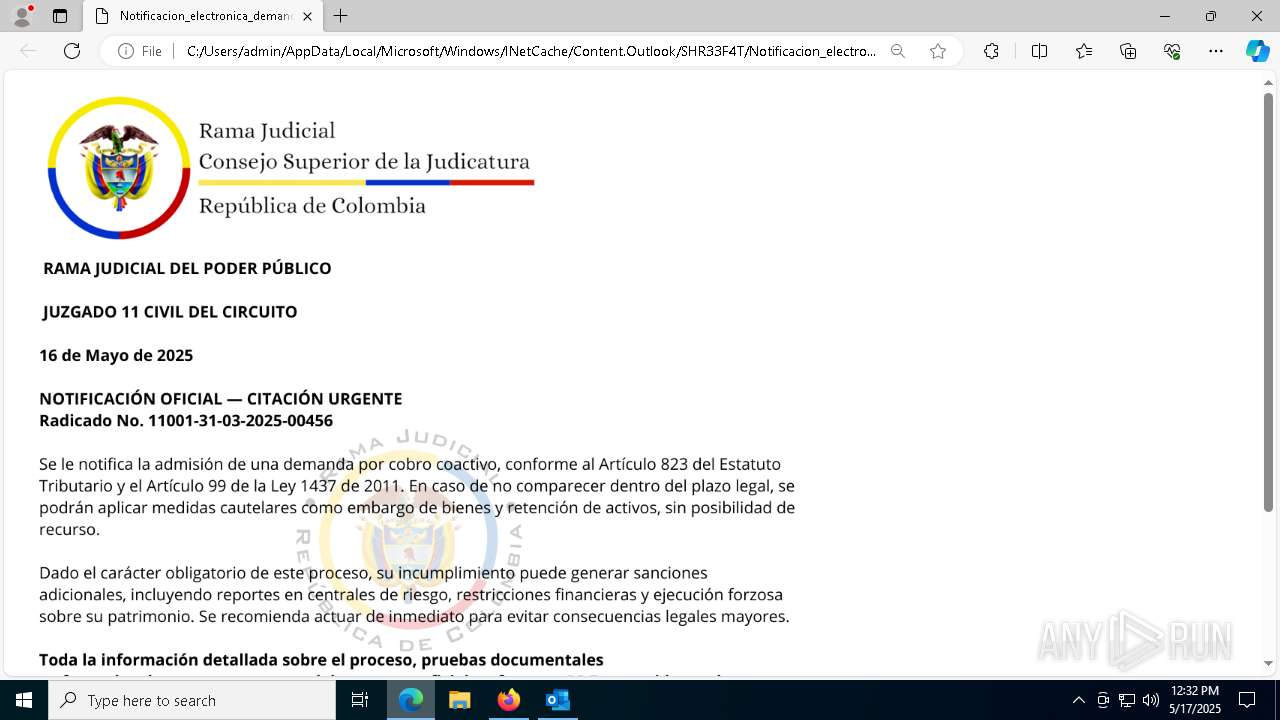The height and width of the screenshot is (720, 1280).
Task: Open the notification center icon
Action: point(1247,700)
